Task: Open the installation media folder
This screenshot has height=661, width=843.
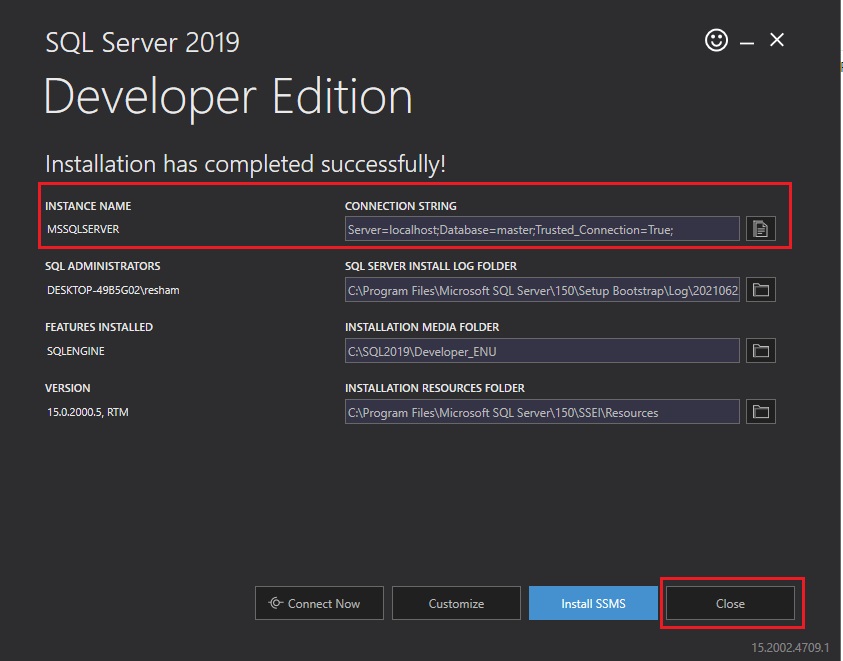Action: pyautogui.click(x=761, y=351)
